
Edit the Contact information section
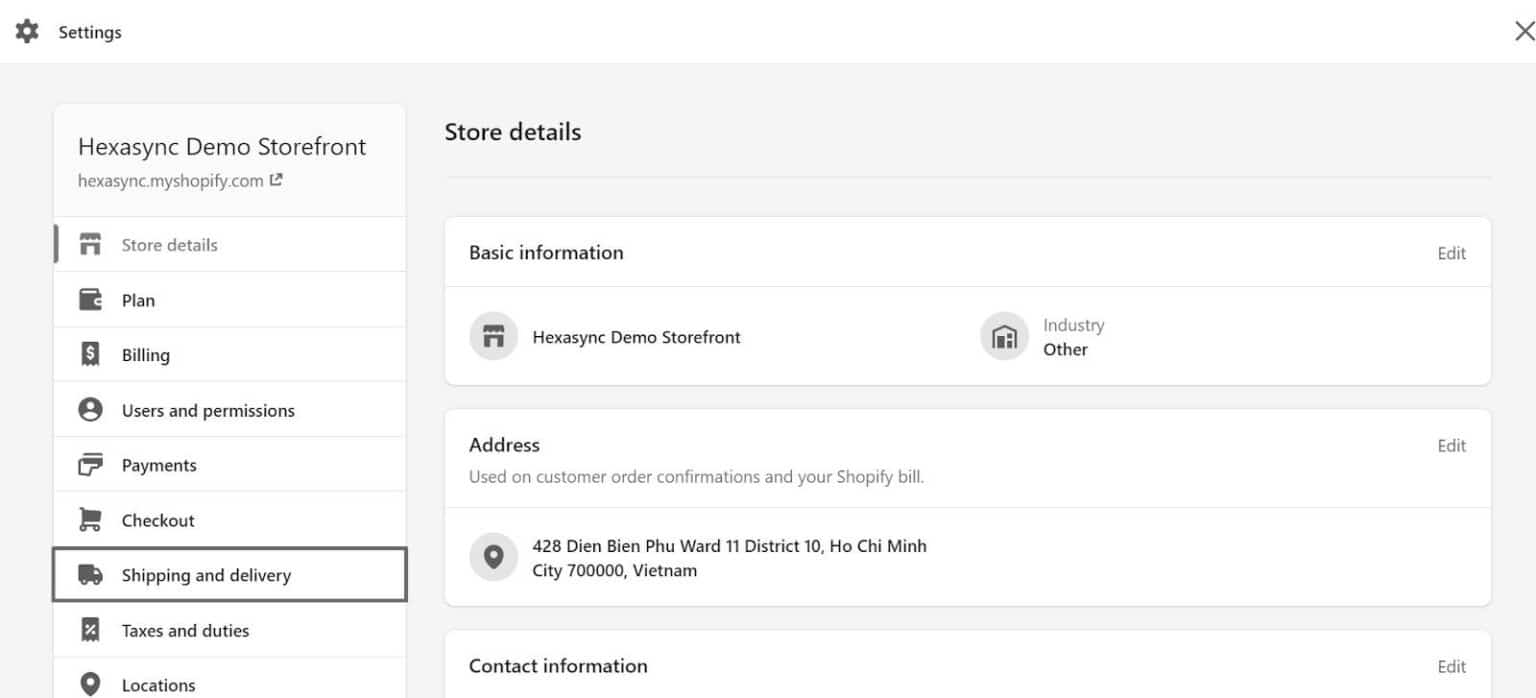point(1451,665)
